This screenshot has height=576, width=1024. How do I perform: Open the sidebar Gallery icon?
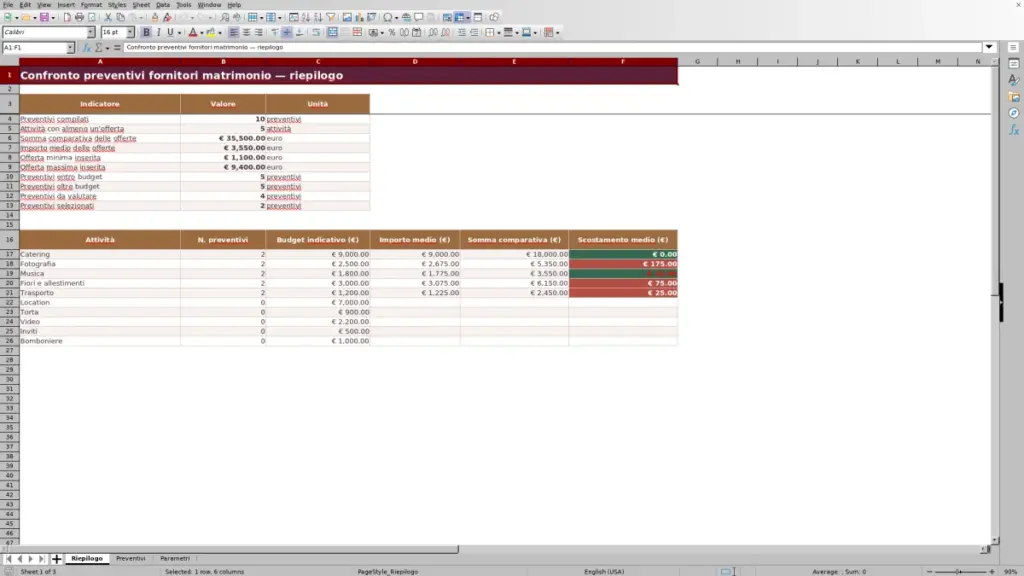click(1014, 97)
